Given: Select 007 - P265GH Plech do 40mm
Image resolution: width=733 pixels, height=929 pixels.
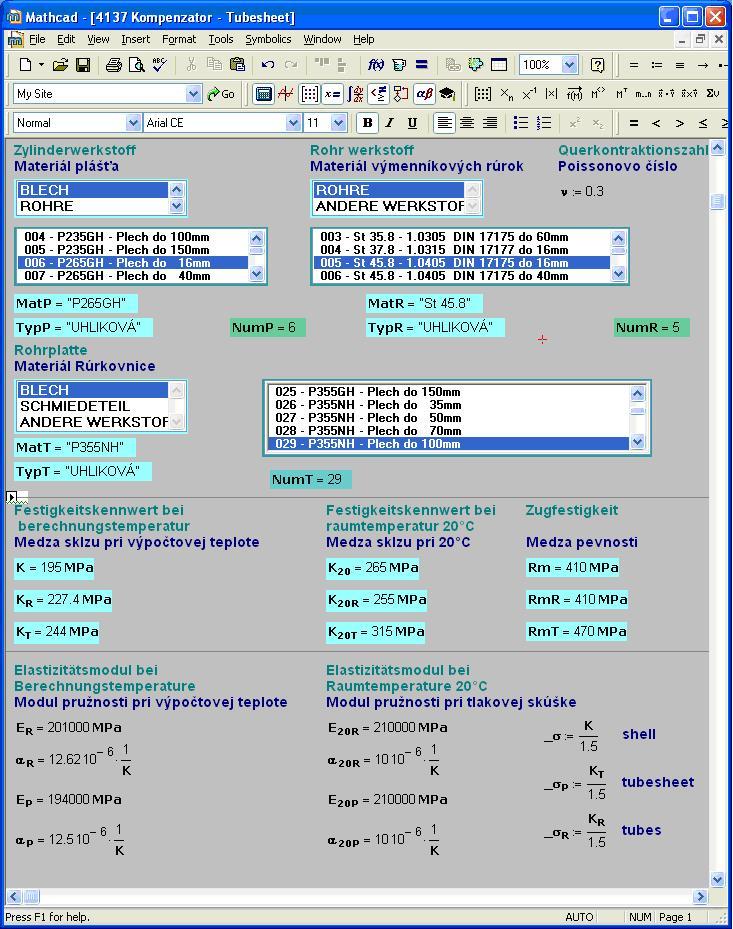Looking at the screenshot, I should coord(133,276).
